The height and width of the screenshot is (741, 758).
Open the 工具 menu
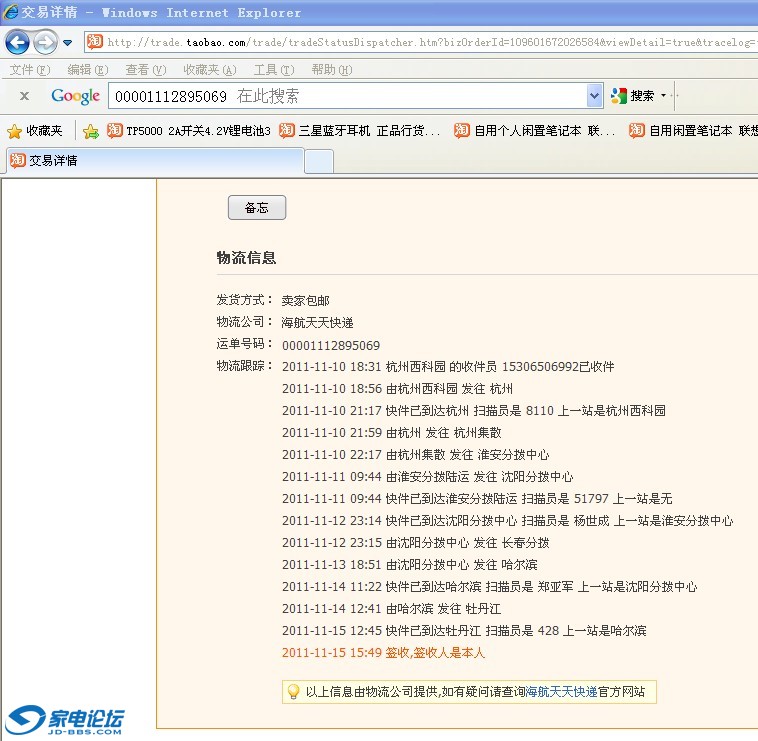(x=273, y=69)
